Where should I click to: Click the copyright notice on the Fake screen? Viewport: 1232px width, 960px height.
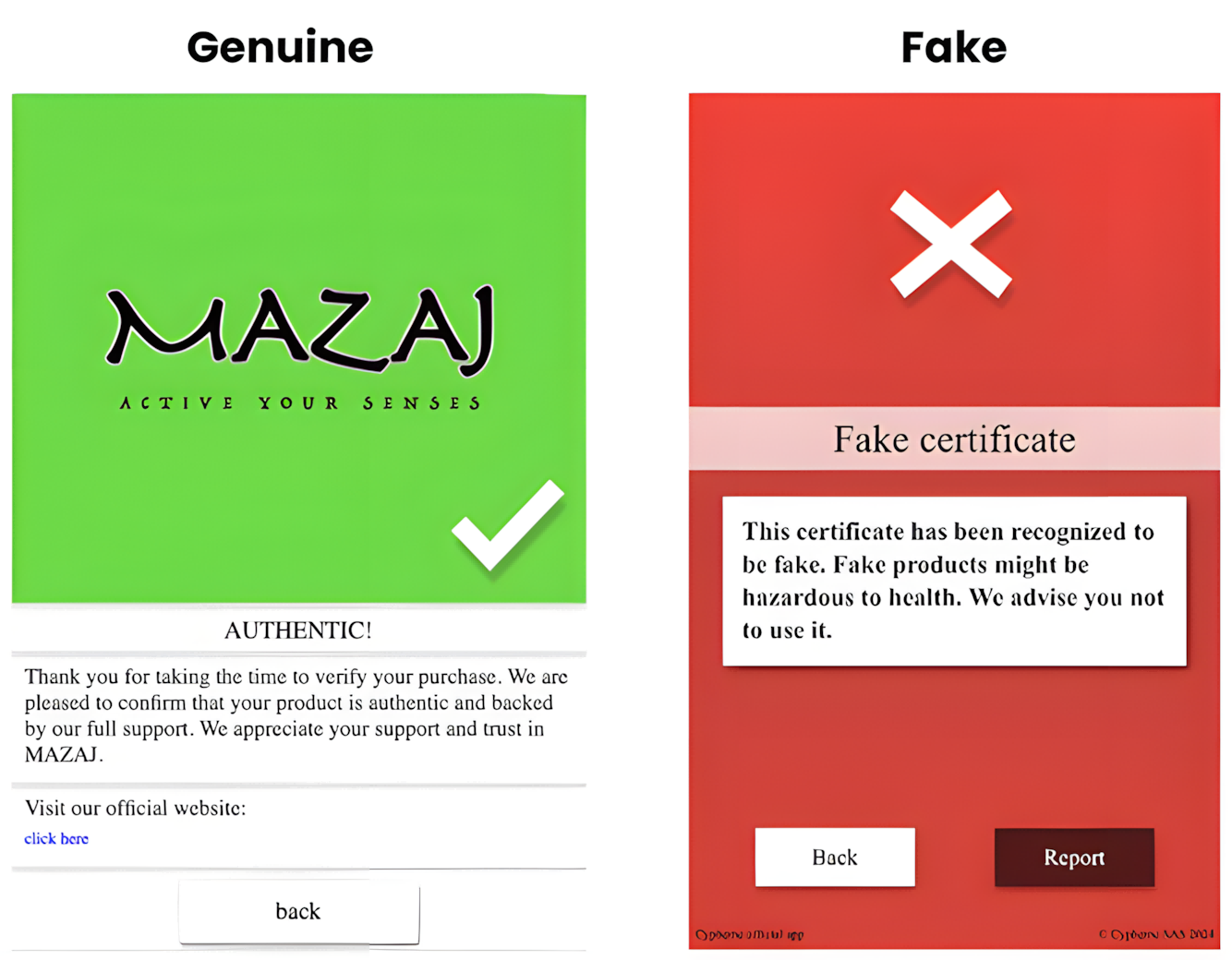[x=1156, y=934]
